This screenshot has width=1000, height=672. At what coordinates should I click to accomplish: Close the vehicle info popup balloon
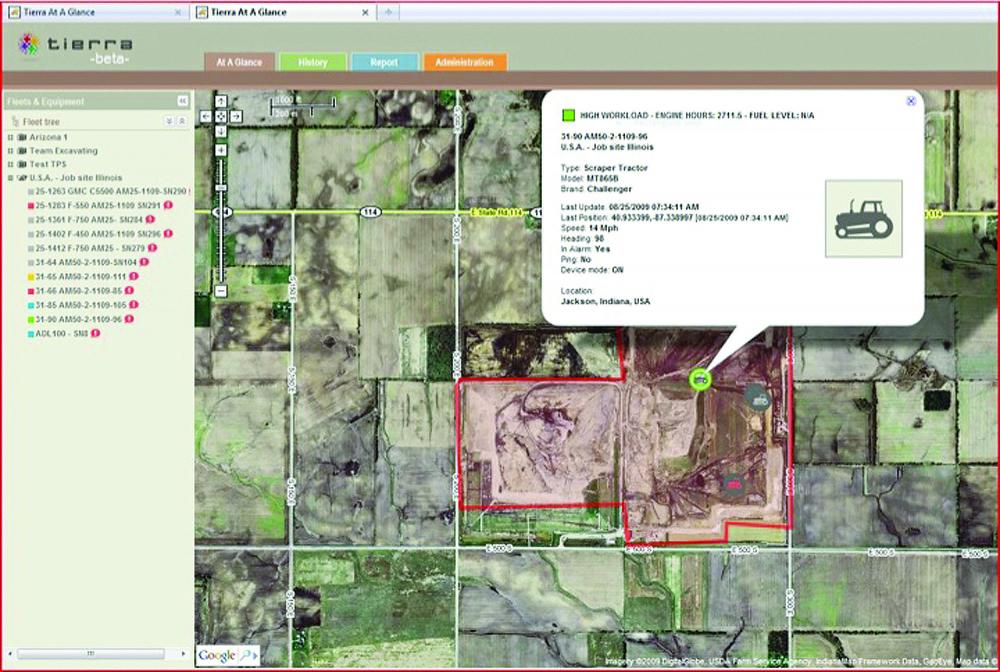coord(910,101)
